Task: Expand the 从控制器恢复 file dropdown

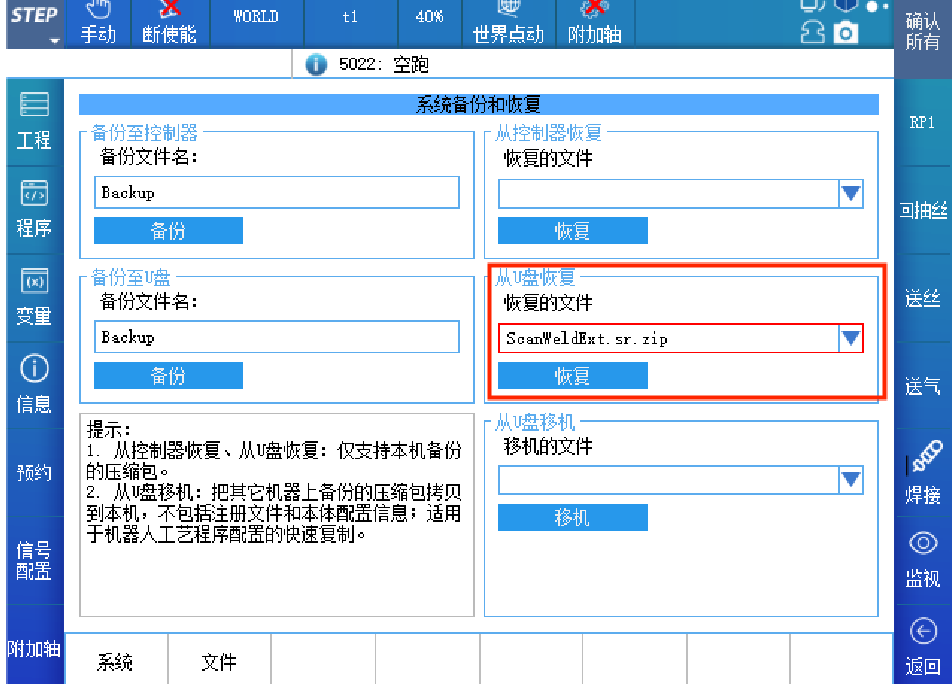Action: click(851, 194)
